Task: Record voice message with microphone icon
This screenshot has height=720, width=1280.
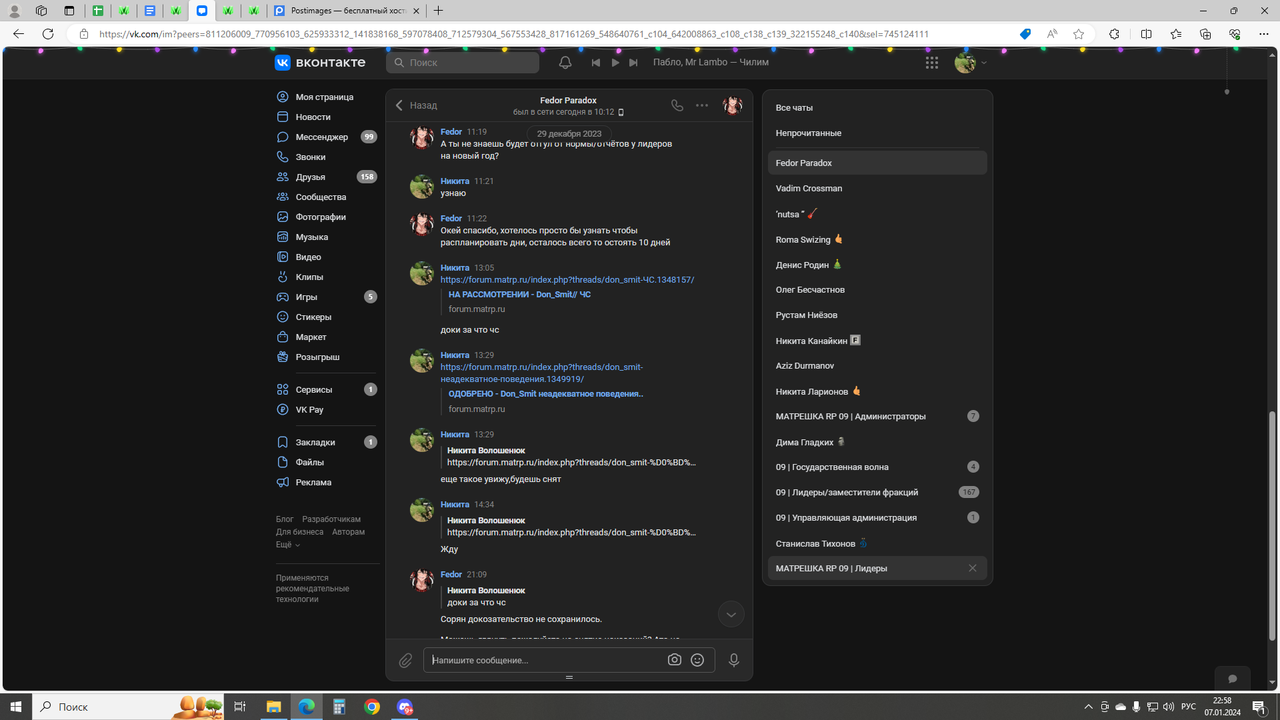Action: [734, 660]
